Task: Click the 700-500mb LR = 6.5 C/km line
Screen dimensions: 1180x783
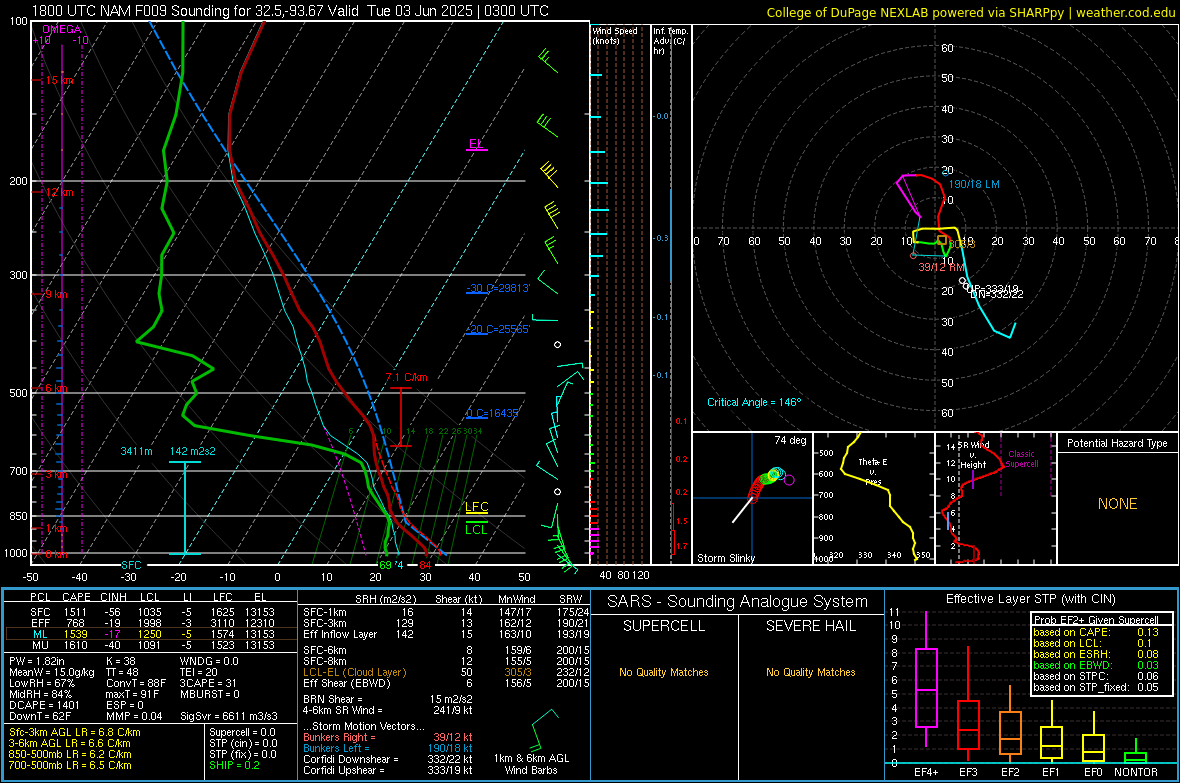Action: 70,766
